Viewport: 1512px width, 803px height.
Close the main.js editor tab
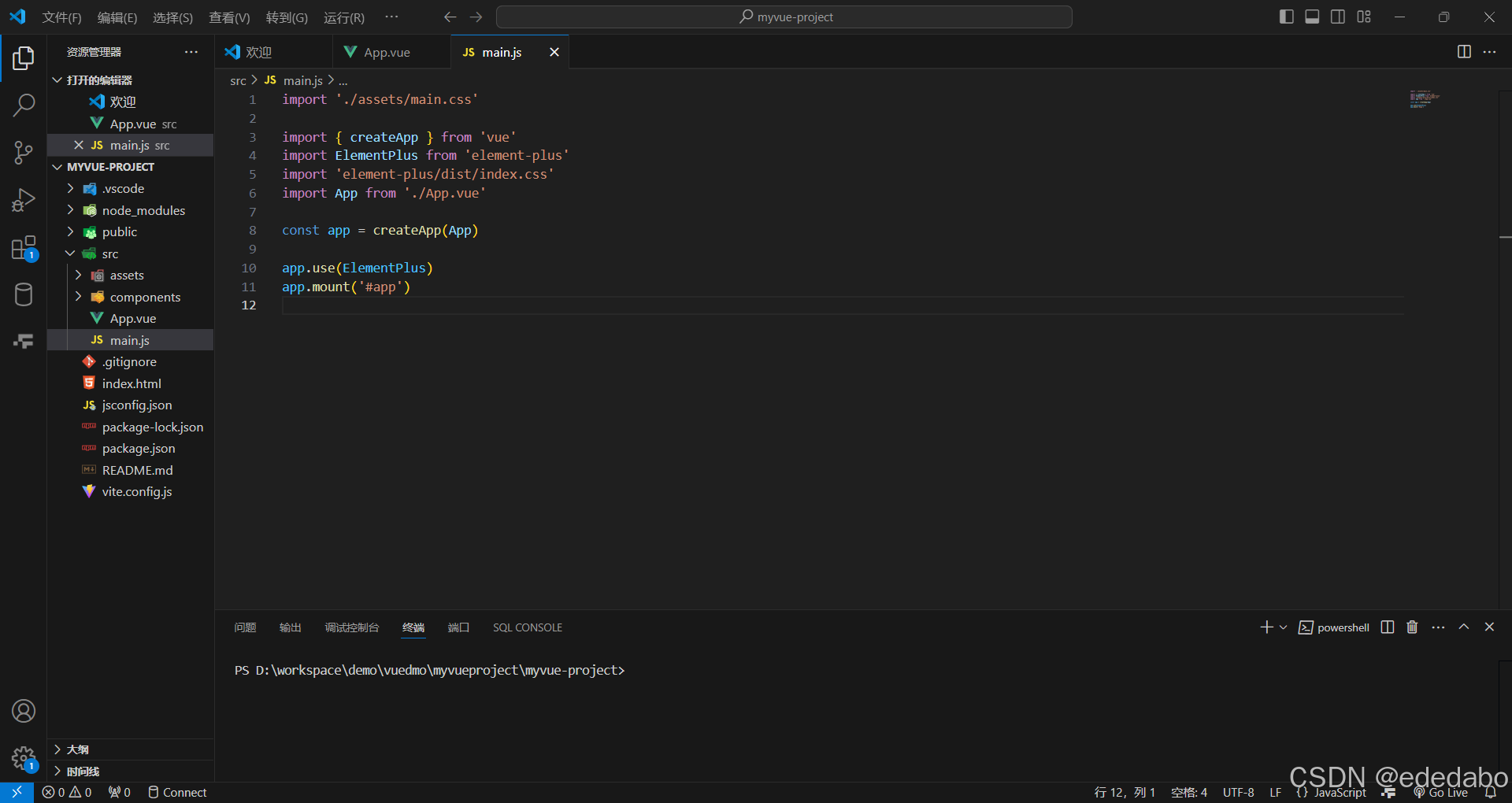(554, 52)
